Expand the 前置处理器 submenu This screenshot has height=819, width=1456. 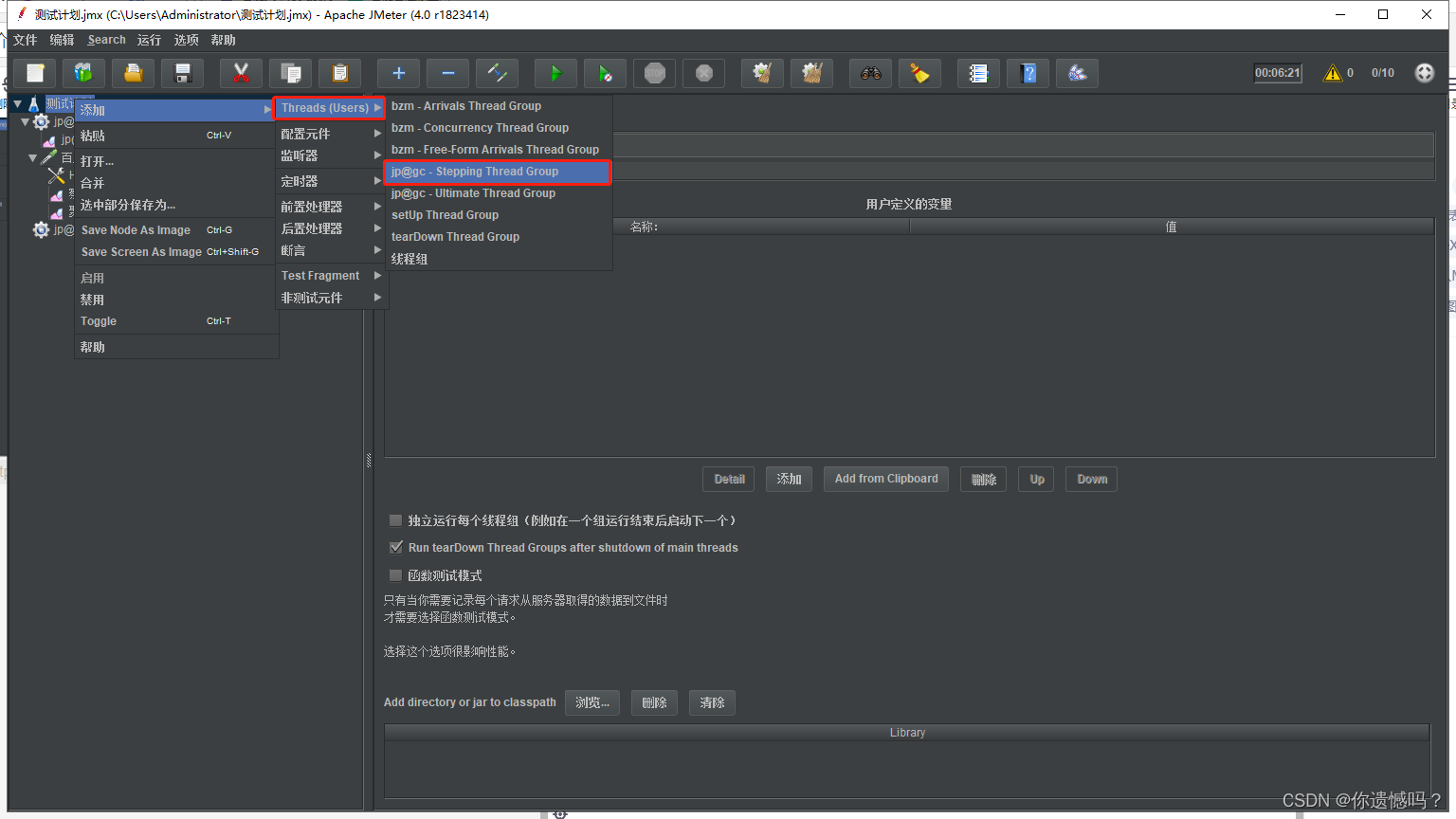pyautogui.click(x=331, y=207)
